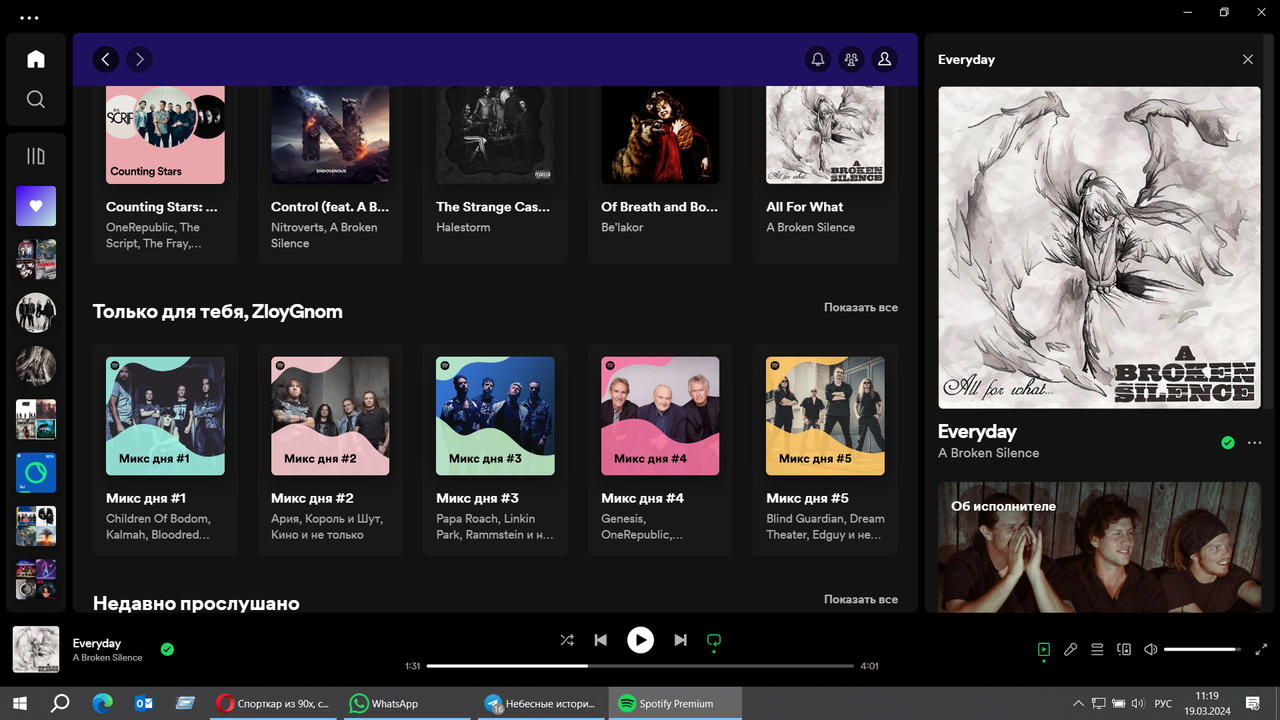Toggle saved checkmark in now playing panel
Viewport: 1280px width, 720px height.
click(x=1228, y=443)
